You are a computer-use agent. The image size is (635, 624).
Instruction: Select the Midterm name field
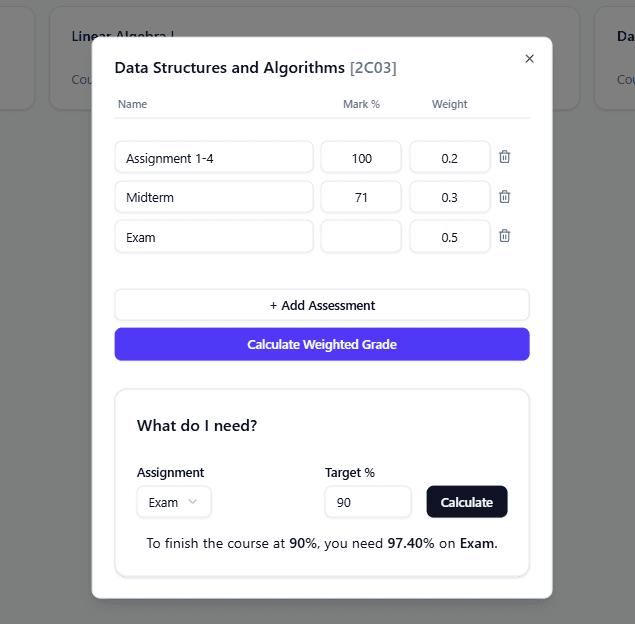coord(214,197)
